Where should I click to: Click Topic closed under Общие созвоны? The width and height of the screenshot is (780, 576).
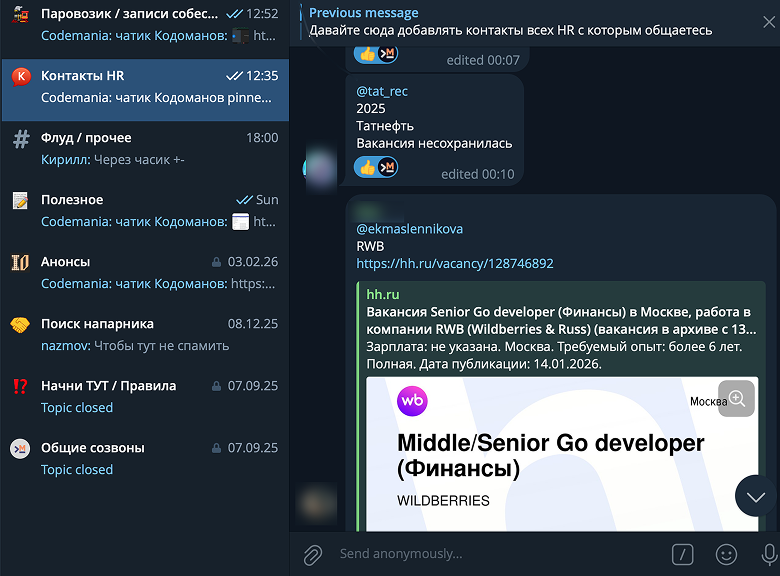pos(77,470)
